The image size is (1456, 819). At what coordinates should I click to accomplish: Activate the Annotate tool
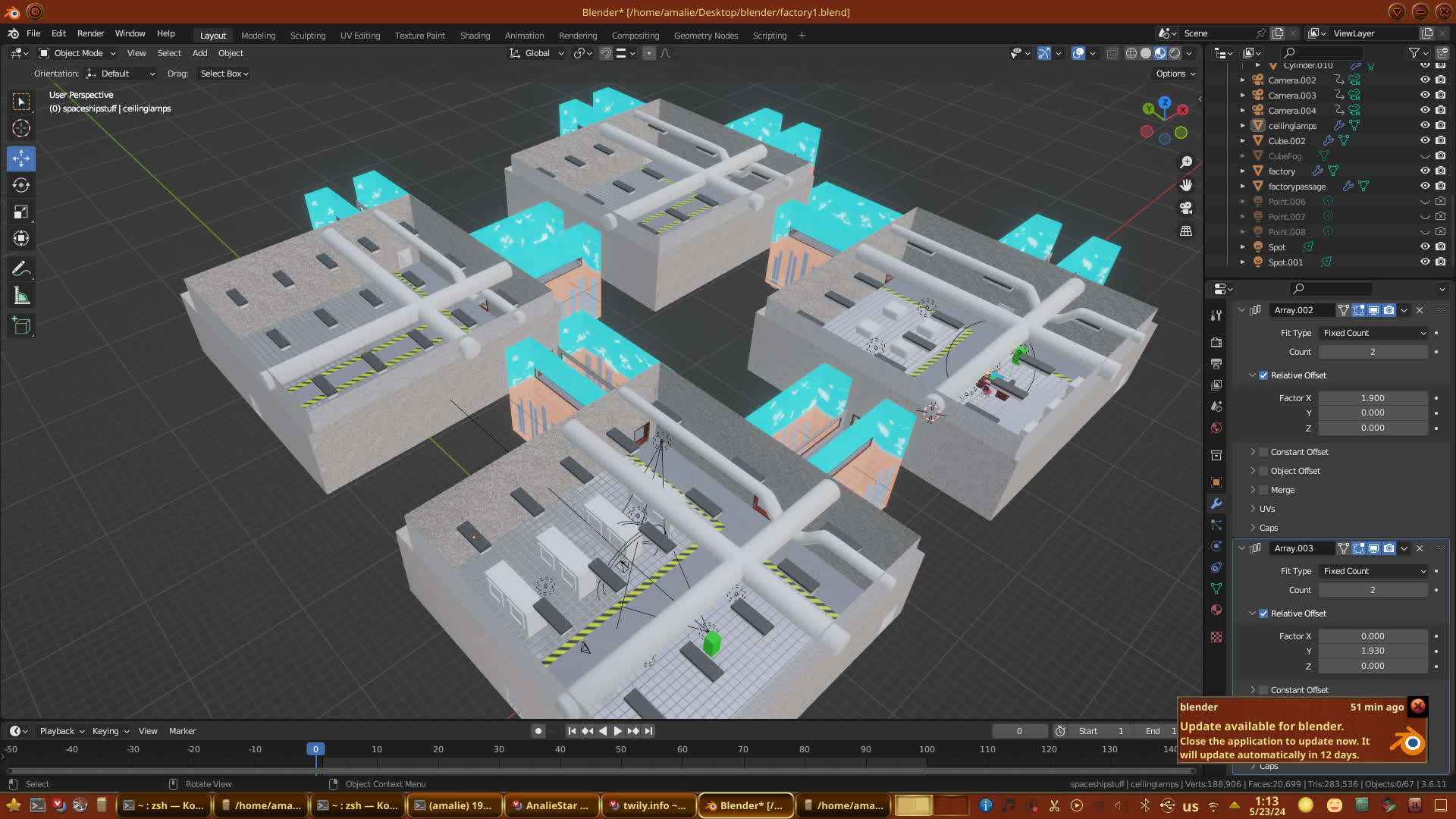pyautogui.click(x=21, y=269)
